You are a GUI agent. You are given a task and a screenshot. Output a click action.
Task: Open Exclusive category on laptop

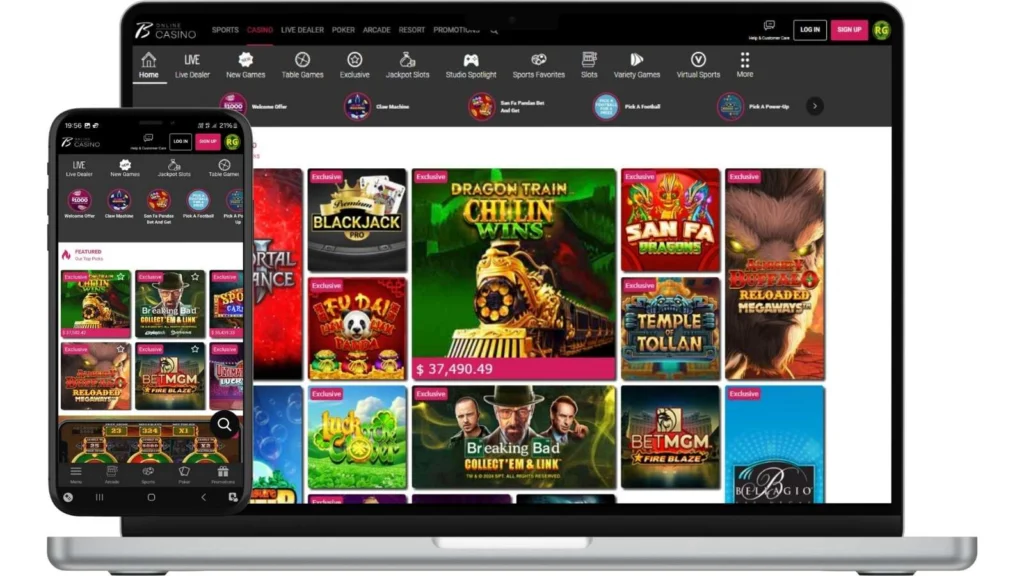[x=355, y=65]
